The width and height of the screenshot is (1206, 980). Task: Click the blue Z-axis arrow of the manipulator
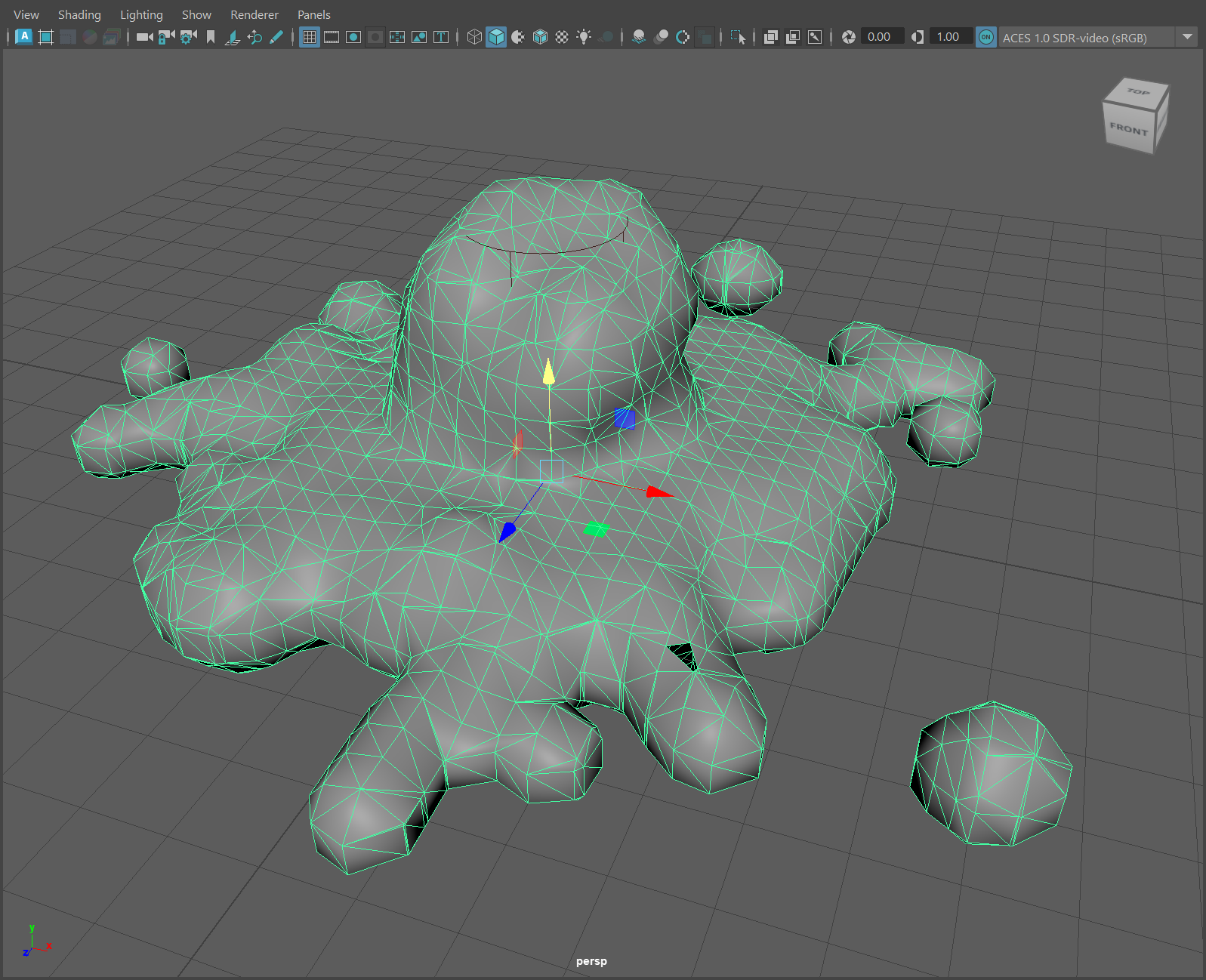[507, 532]
